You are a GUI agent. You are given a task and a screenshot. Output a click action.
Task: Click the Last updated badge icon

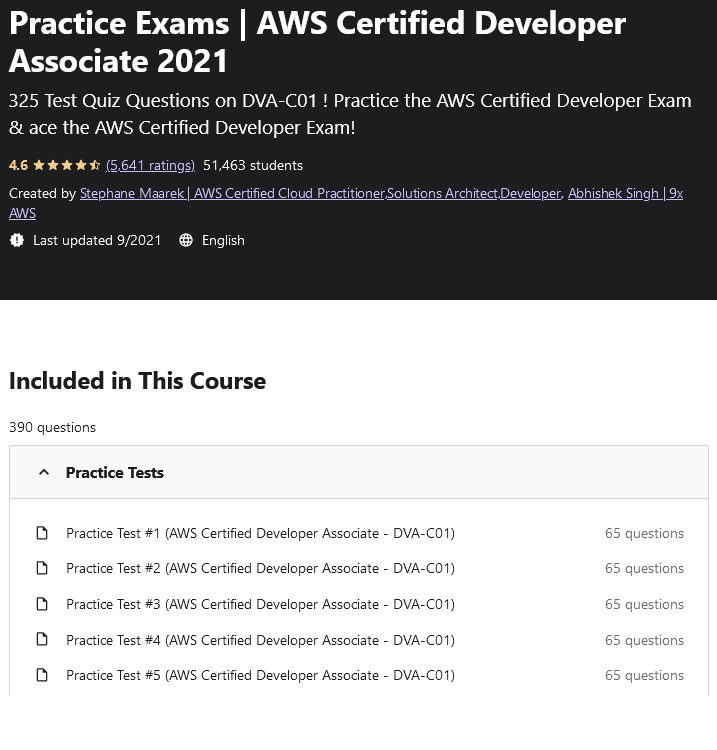coord(16,240)
